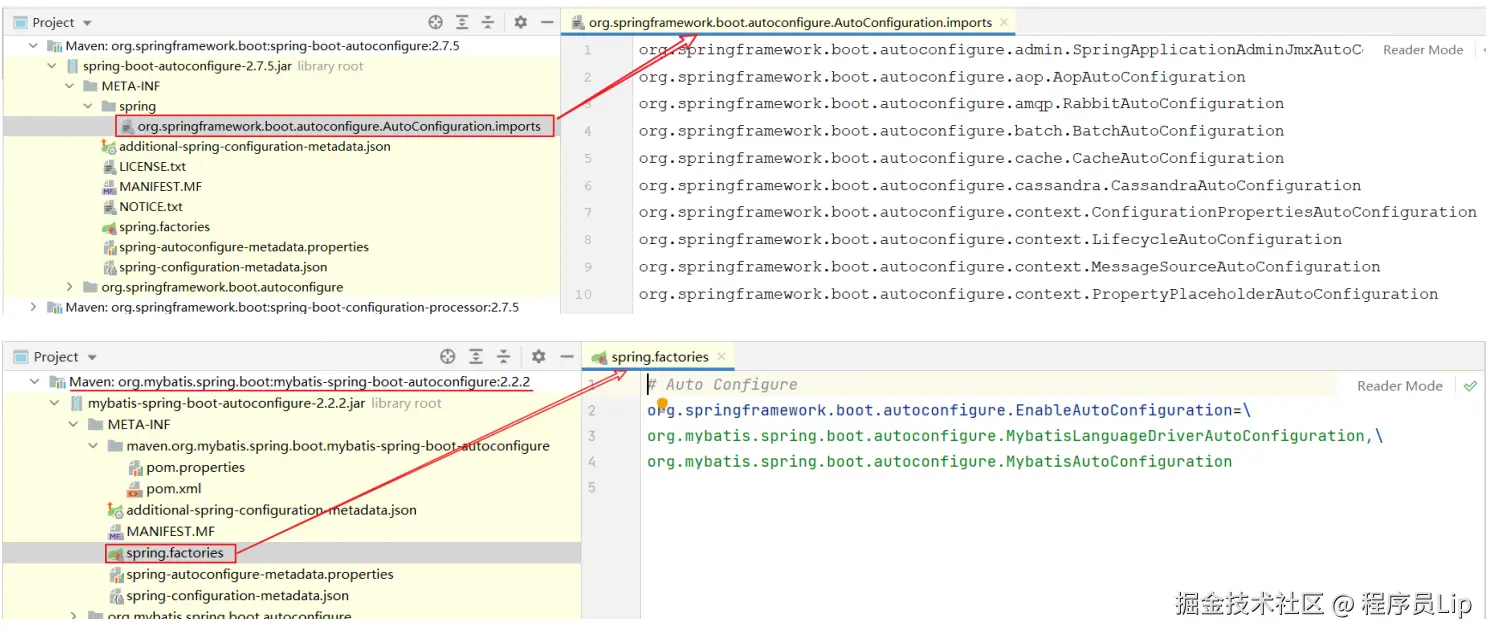
Task: Collapse mybatis-spring-boot-autoconfigure-2.2.2.jar node arrow
Action: pyautogui.click(x=55, y=403)
